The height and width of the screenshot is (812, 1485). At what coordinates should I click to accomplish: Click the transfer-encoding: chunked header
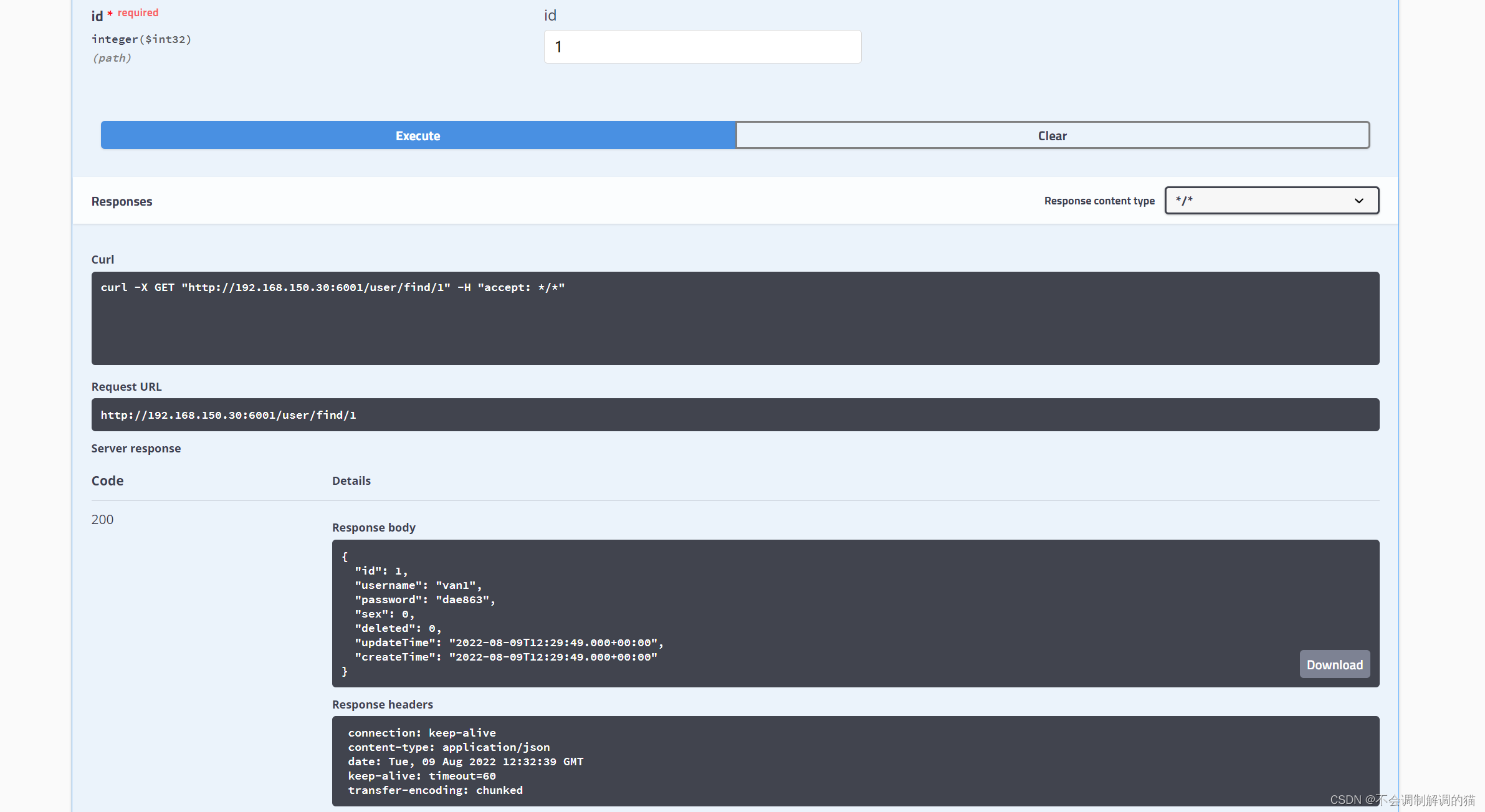[x=435, y=790]
